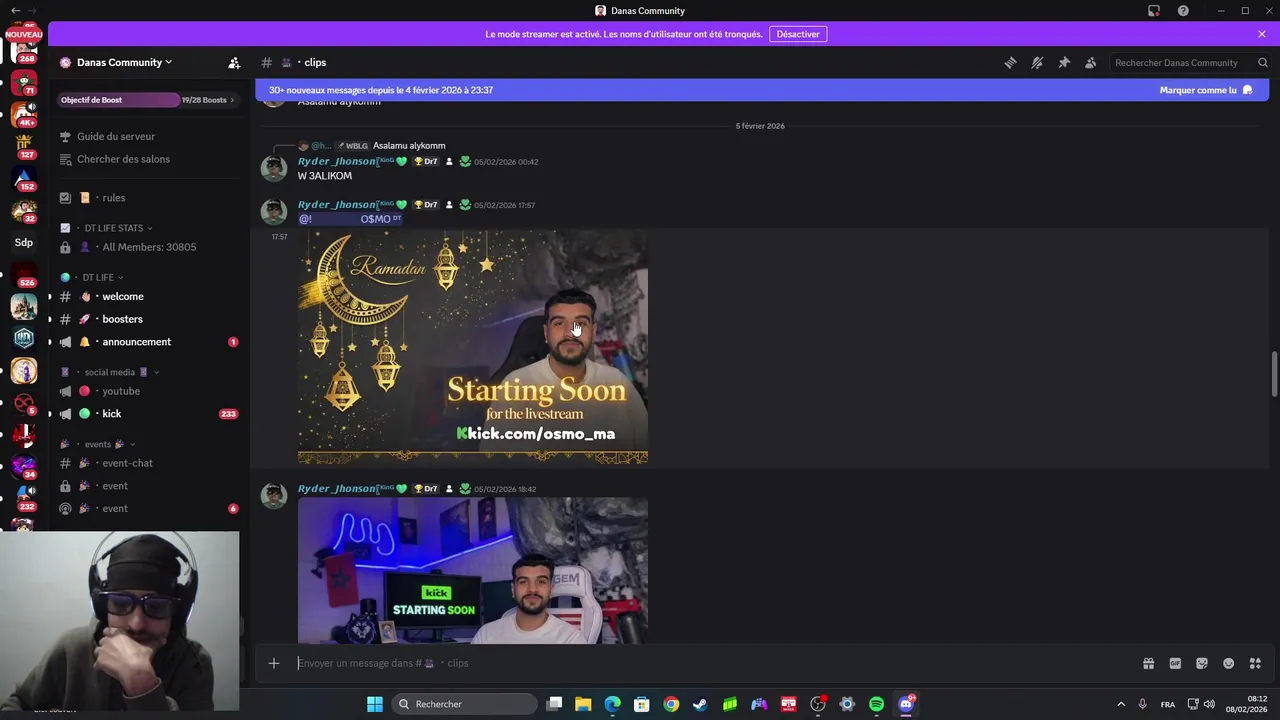Click Ryder_Jhonson avatar on 18:42 message
This screenshot has height=720, width=1280.
click(274, 496)
